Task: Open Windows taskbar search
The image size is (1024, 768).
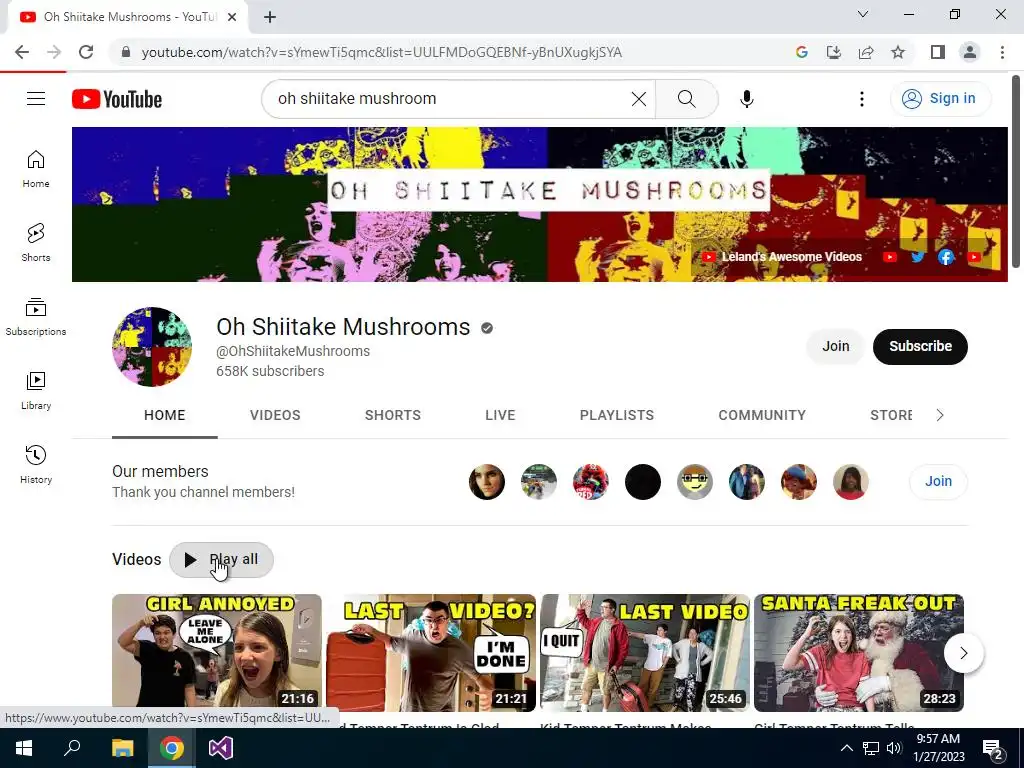Action: pos(72,748)
